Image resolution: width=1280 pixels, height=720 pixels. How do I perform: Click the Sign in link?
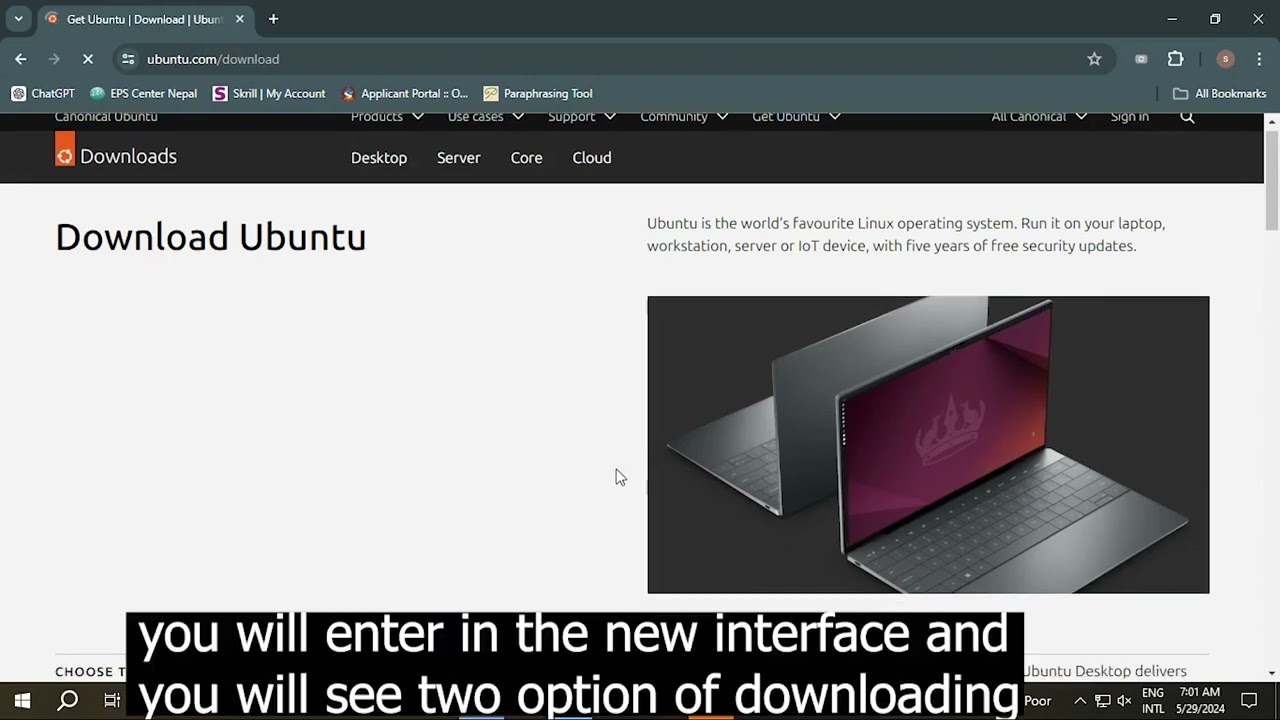pos(1129,117)
